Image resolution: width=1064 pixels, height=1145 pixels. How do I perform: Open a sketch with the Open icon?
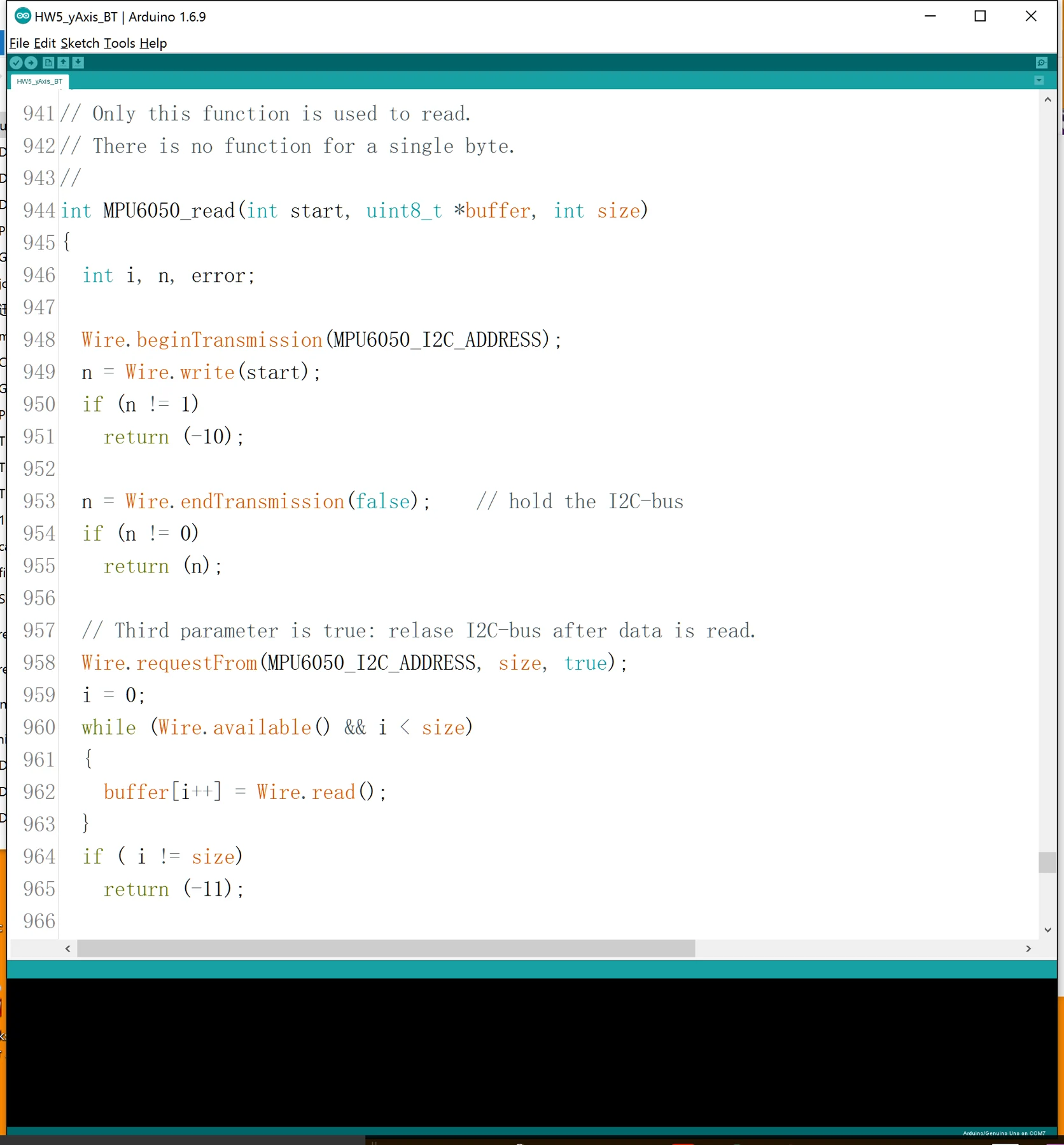point(63,62)
